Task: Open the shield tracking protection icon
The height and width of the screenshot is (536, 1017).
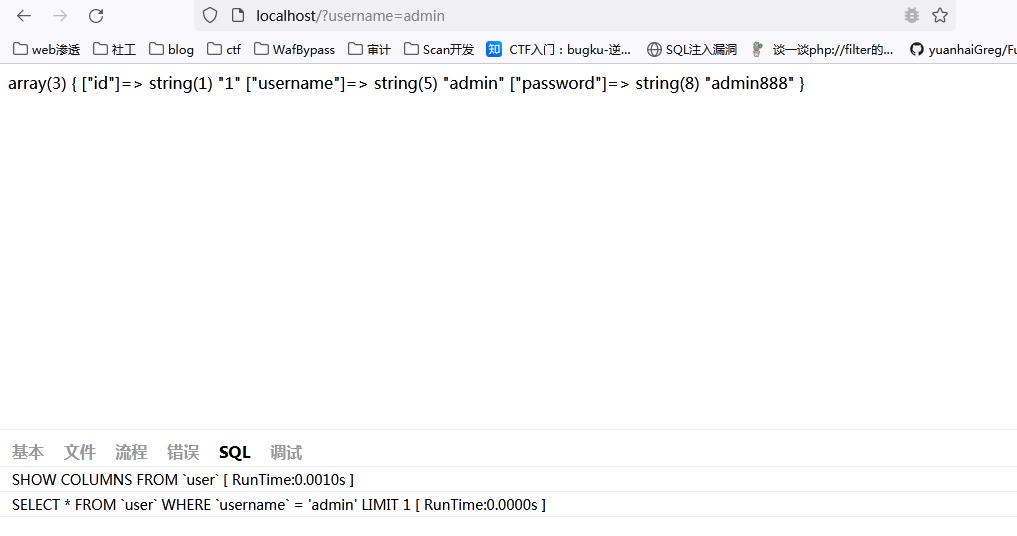Action: [x=210, y=16]
